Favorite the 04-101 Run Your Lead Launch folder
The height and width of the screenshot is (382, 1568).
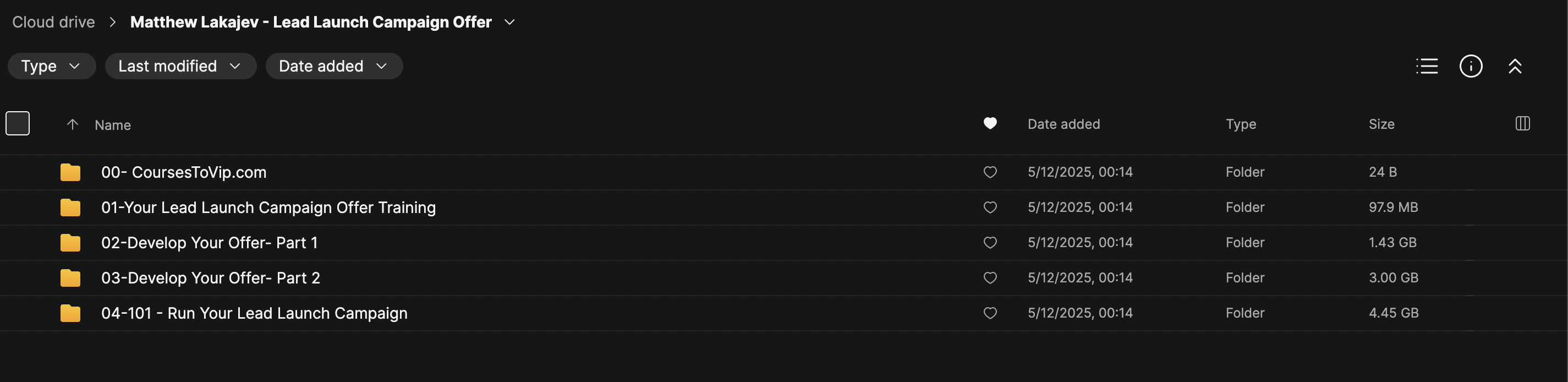(x=990, y=313)
